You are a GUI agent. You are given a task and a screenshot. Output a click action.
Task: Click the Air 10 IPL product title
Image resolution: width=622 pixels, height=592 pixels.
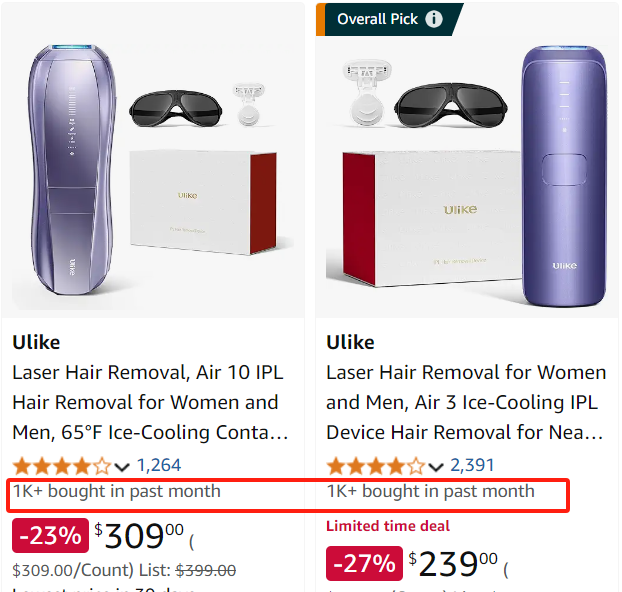tap(150, 402)
